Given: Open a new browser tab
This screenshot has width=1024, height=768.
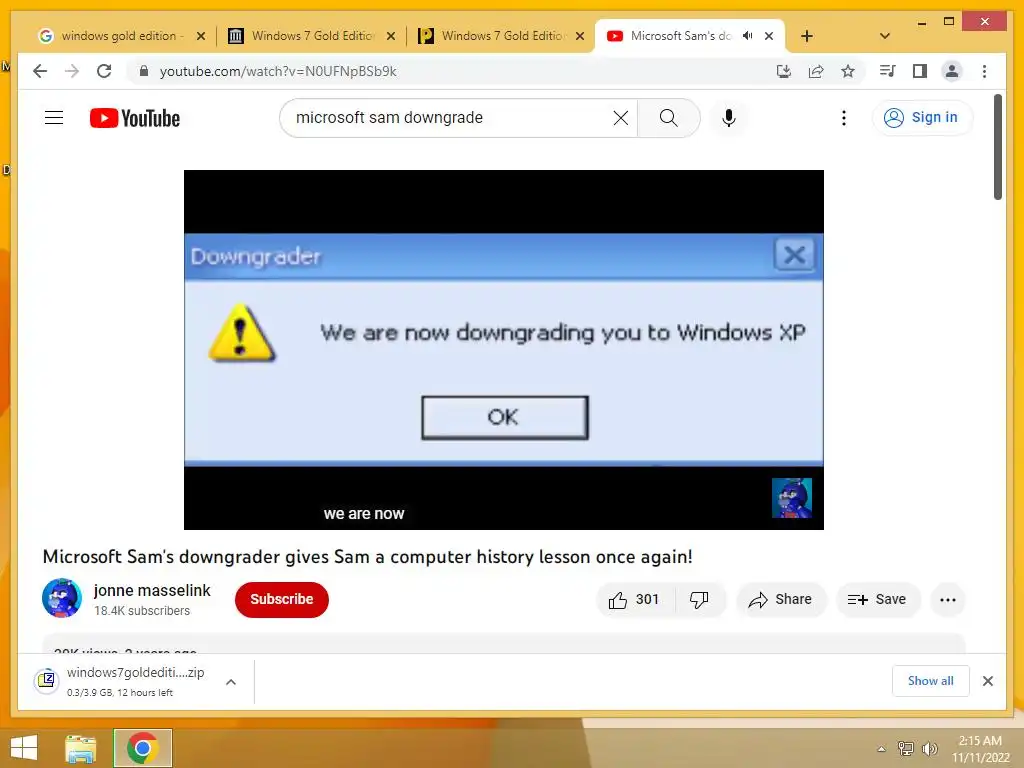Looking at the screenshot, I should coord(807,36).
